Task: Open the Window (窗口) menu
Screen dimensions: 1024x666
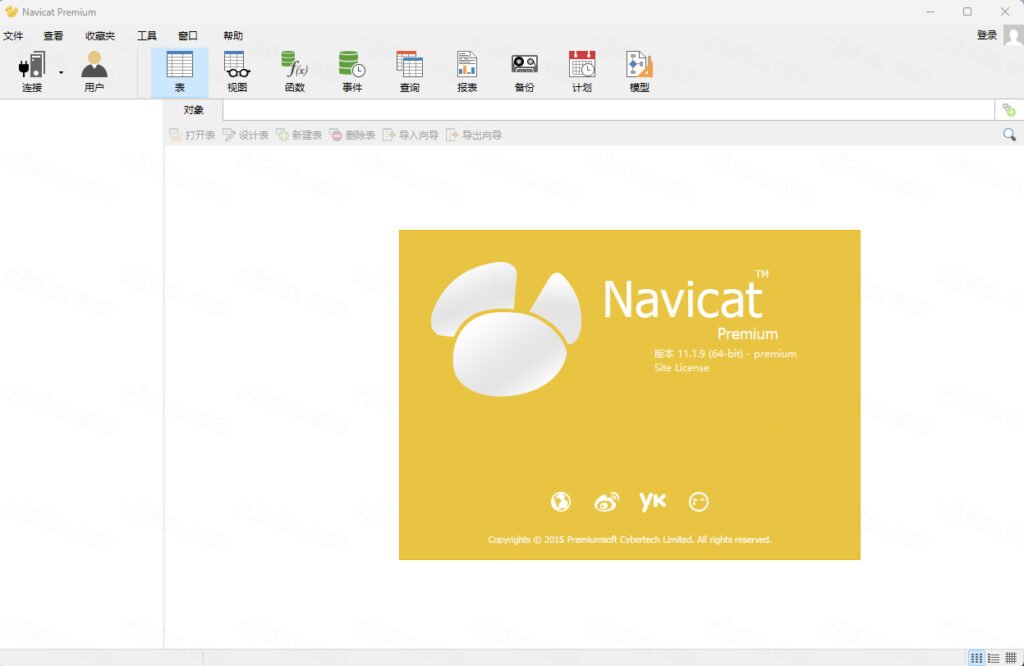Action: click(x=188, y=35)
